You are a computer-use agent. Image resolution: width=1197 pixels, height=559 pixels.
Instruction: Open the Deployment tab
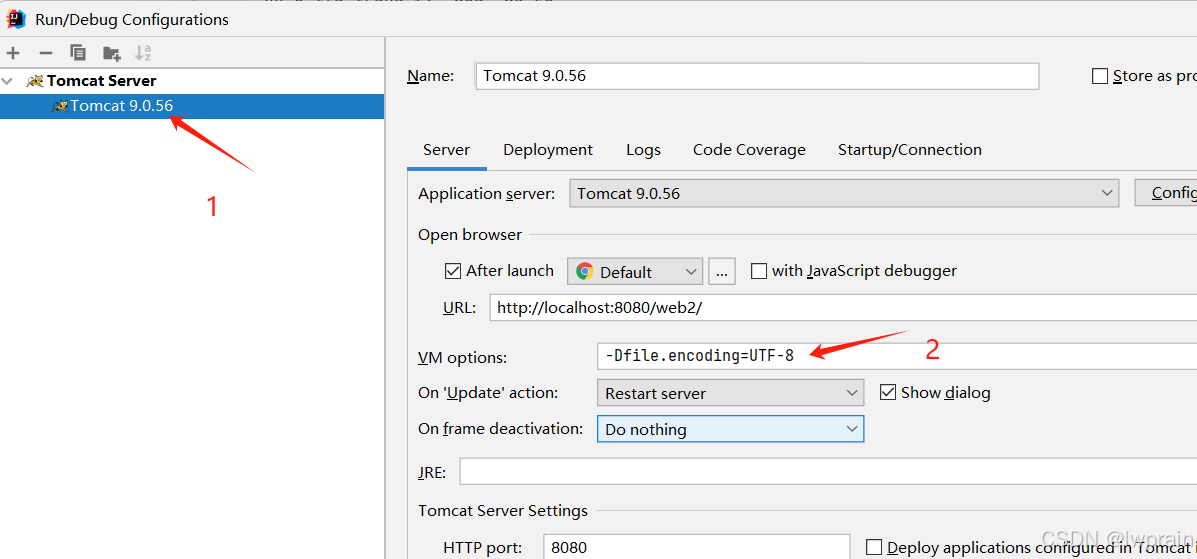[x=548, y=150]
